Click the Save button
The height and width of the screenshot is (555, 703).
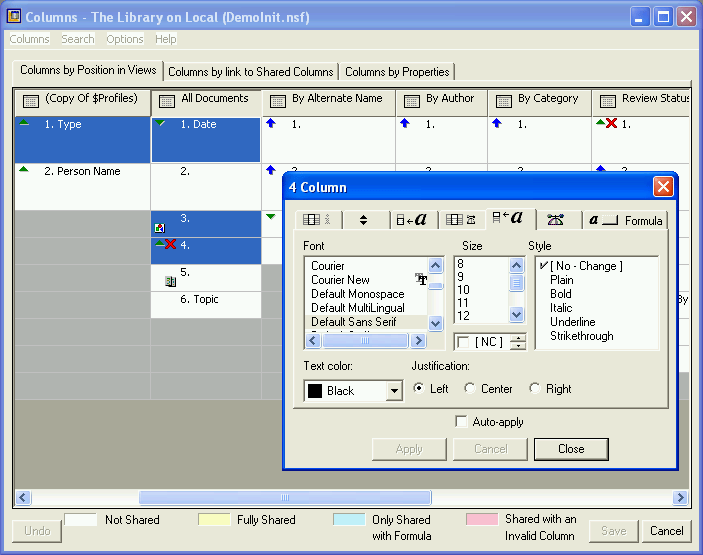coord(614,531)
